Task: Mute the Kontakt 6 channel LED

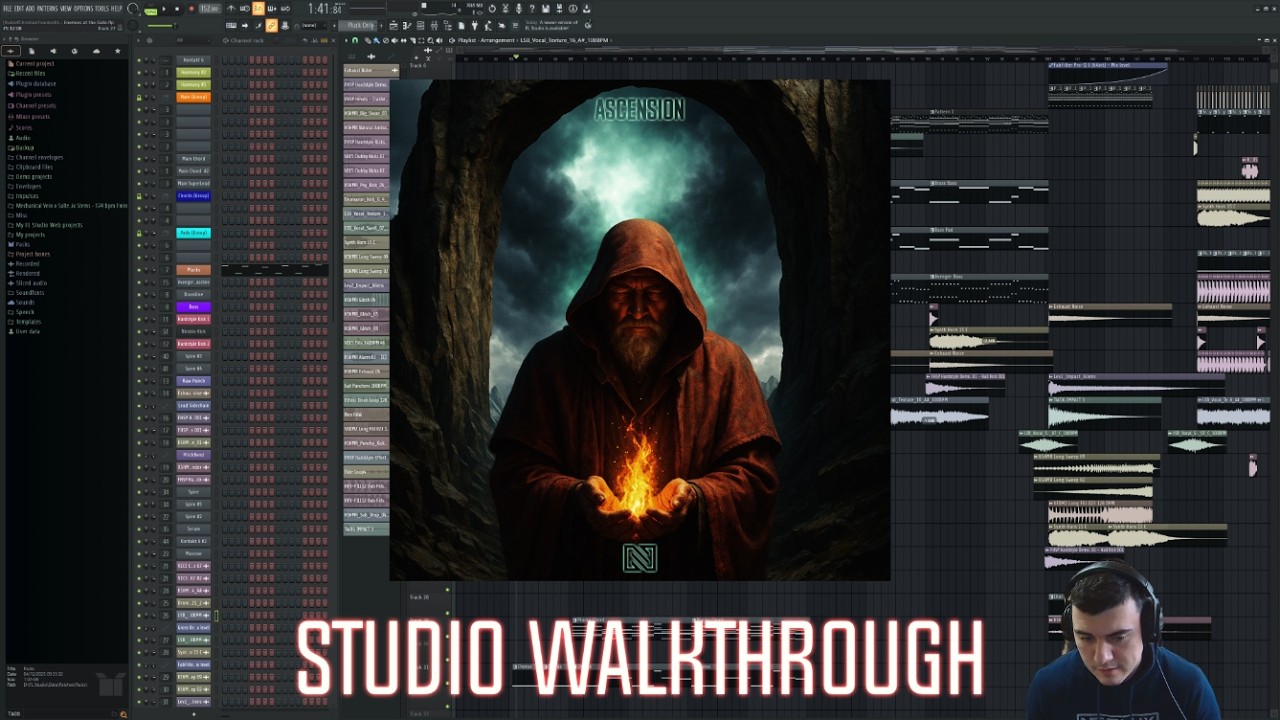Action: click(x=139, y=60)
